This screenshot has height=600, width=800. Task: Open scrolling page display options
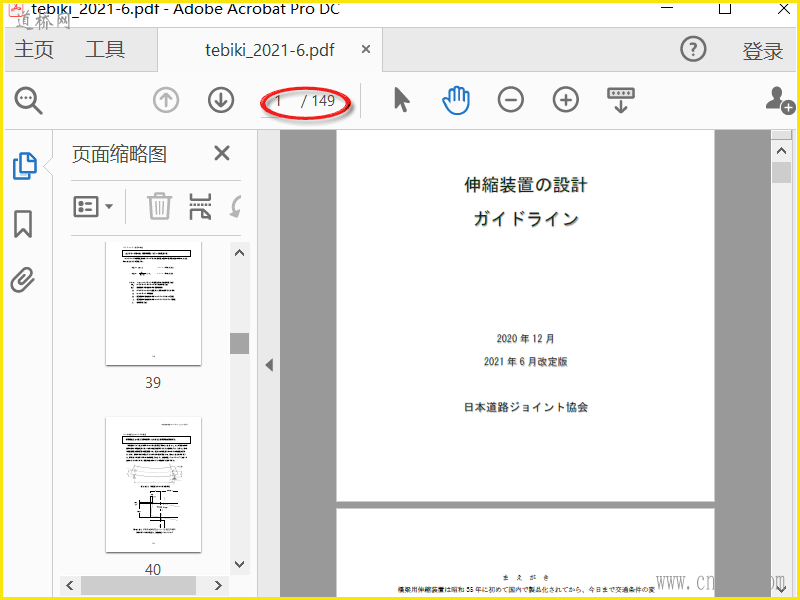coord(621,99)
